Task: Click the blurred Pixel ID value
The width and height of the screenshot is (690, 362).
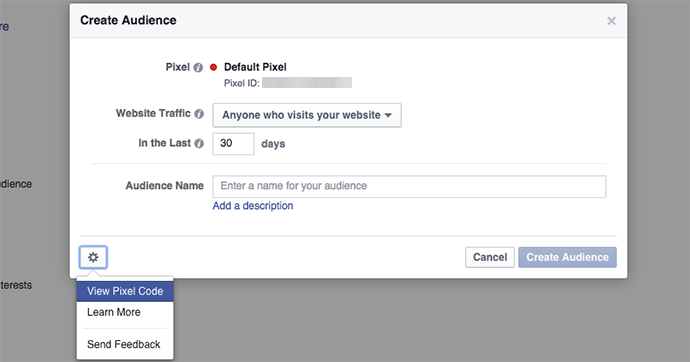Action: point(307,83)
